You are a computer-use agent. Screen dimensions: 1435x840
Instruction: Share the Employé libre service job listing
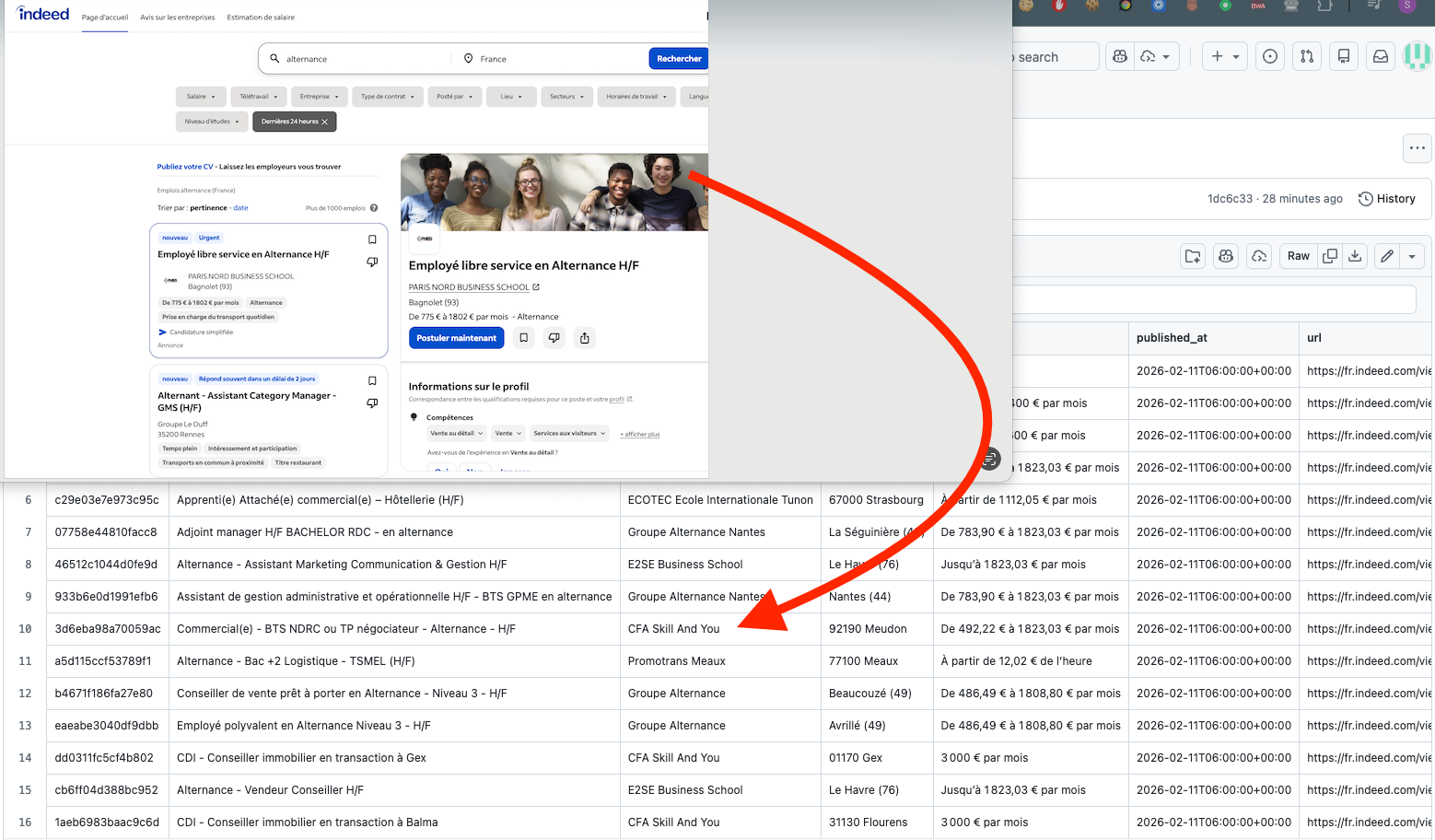pos(584,338)
